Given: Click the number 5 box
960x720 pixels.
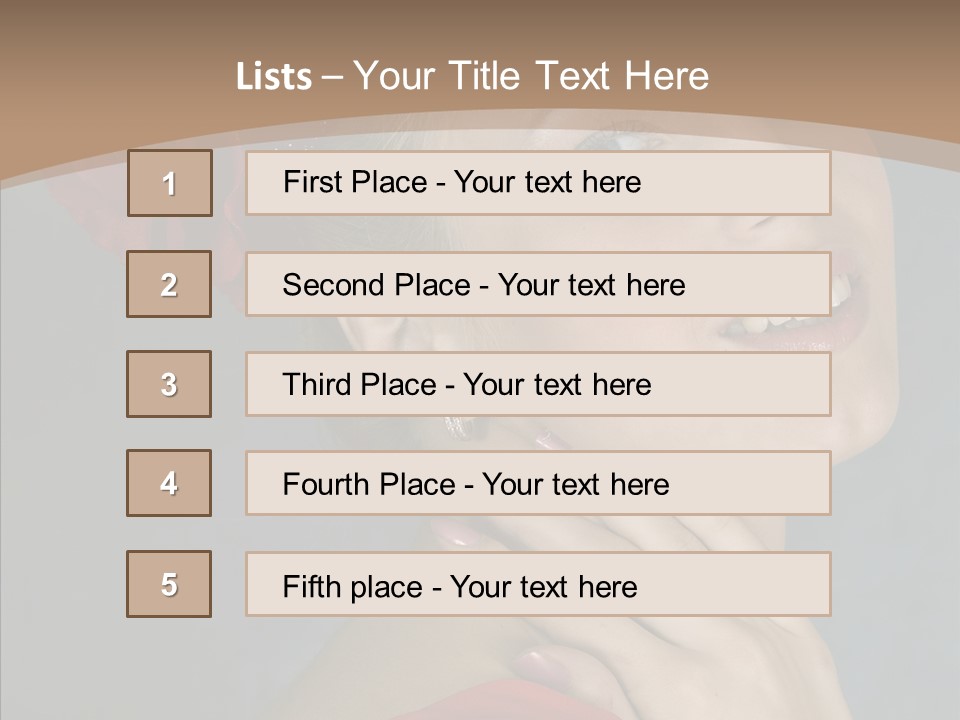Looking at the screenshot, I should pyautogui.click(x=169, y=584).
